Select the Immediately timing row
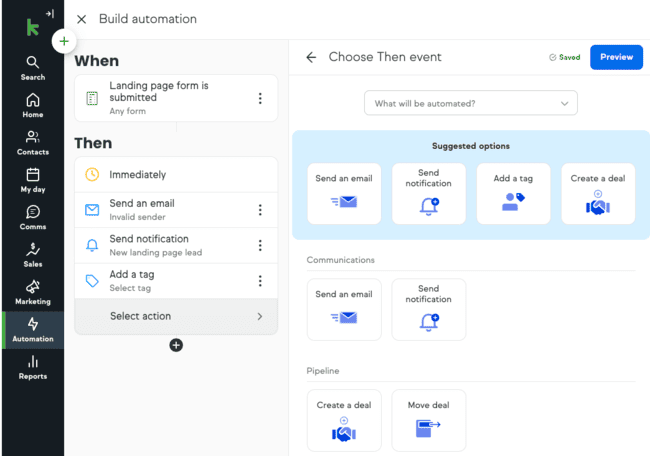The height and width of the screenshot is (456, 650). point(176,175)
